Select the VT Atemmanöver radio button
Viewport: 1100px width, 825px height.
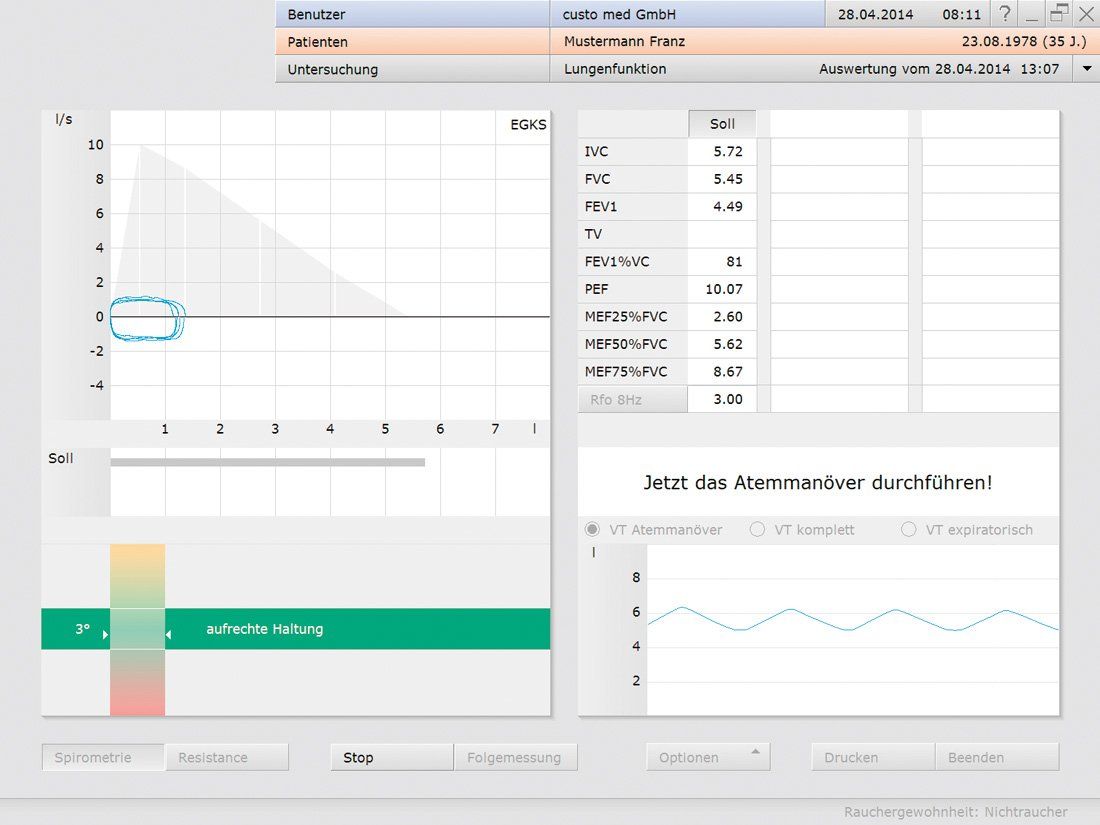click(593, 529)
